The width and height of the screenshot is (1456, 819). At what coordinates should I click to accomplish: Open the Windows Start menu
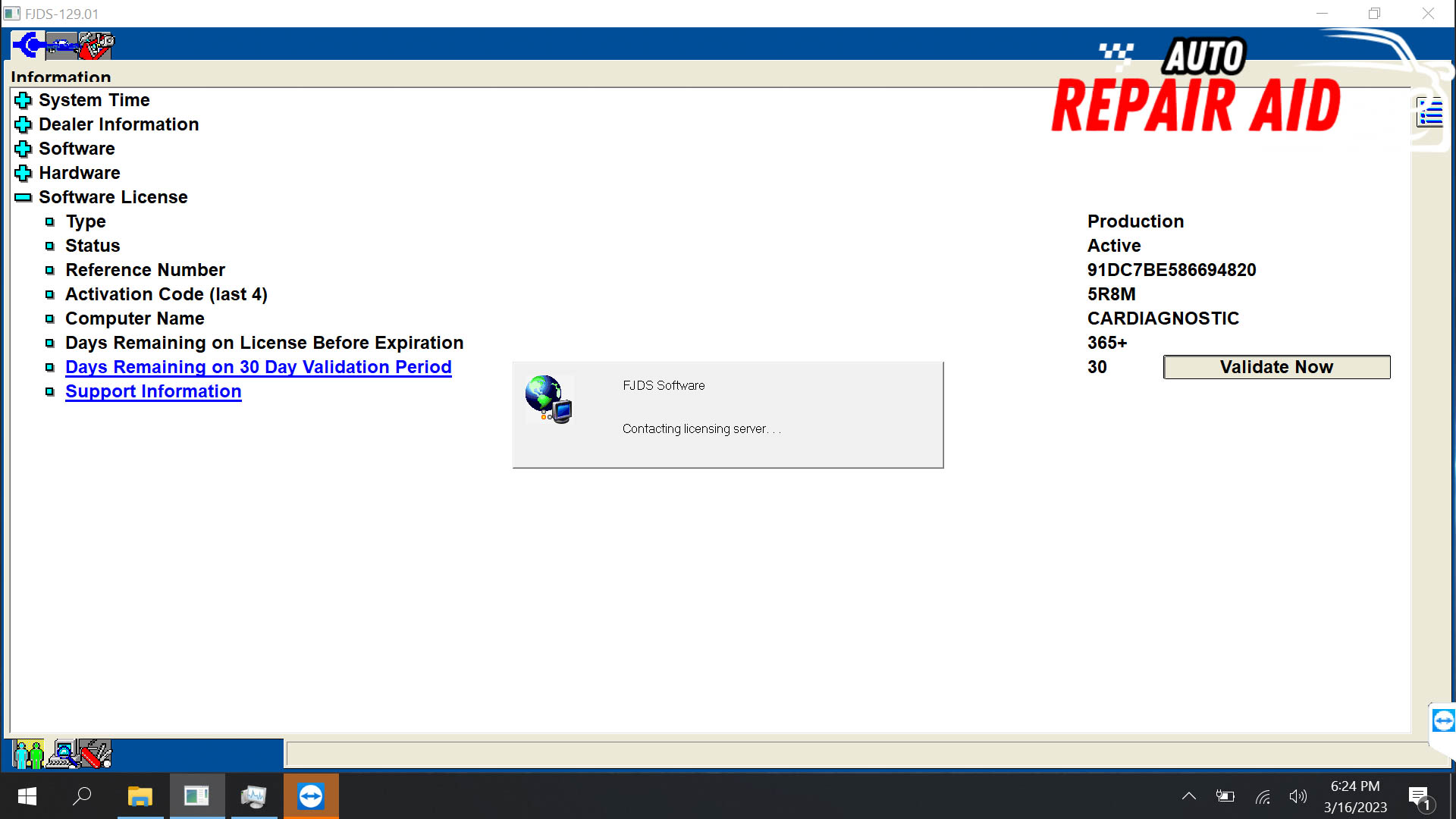tap(27, 796)
